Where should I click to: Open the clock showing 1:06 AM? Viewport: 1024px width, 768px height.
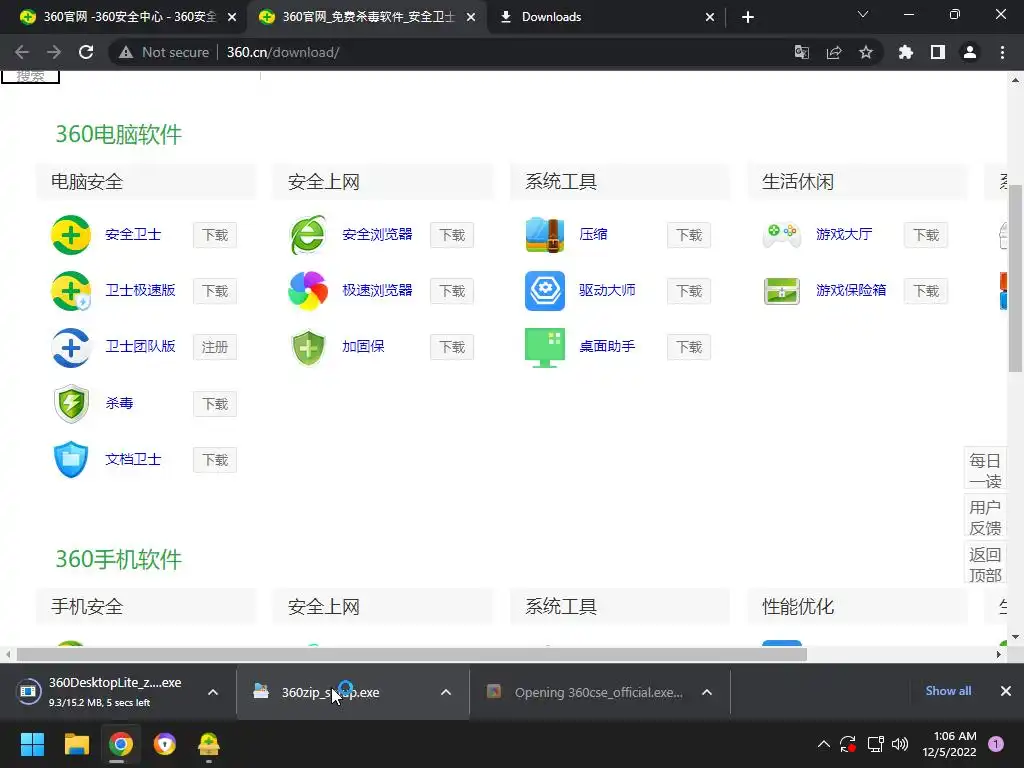950,744
